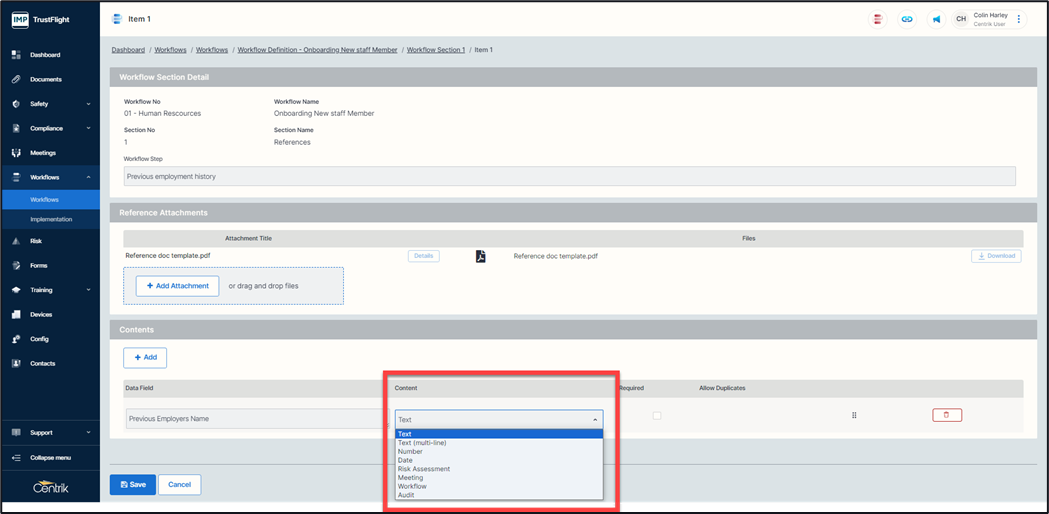Click the Save button

pos(132,484)
